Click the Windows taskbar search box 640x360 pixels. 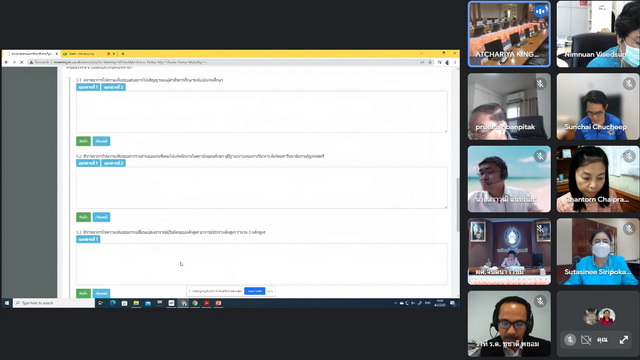(54, 303)
